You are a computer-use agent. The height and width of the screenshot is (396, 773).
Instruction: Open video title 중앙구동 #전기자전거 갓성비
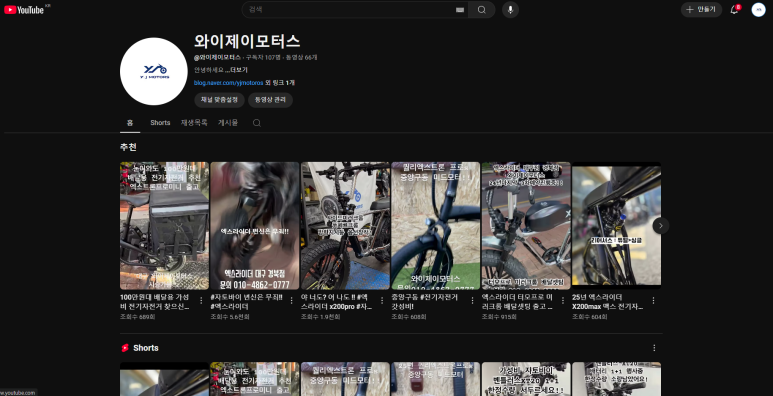425,302
